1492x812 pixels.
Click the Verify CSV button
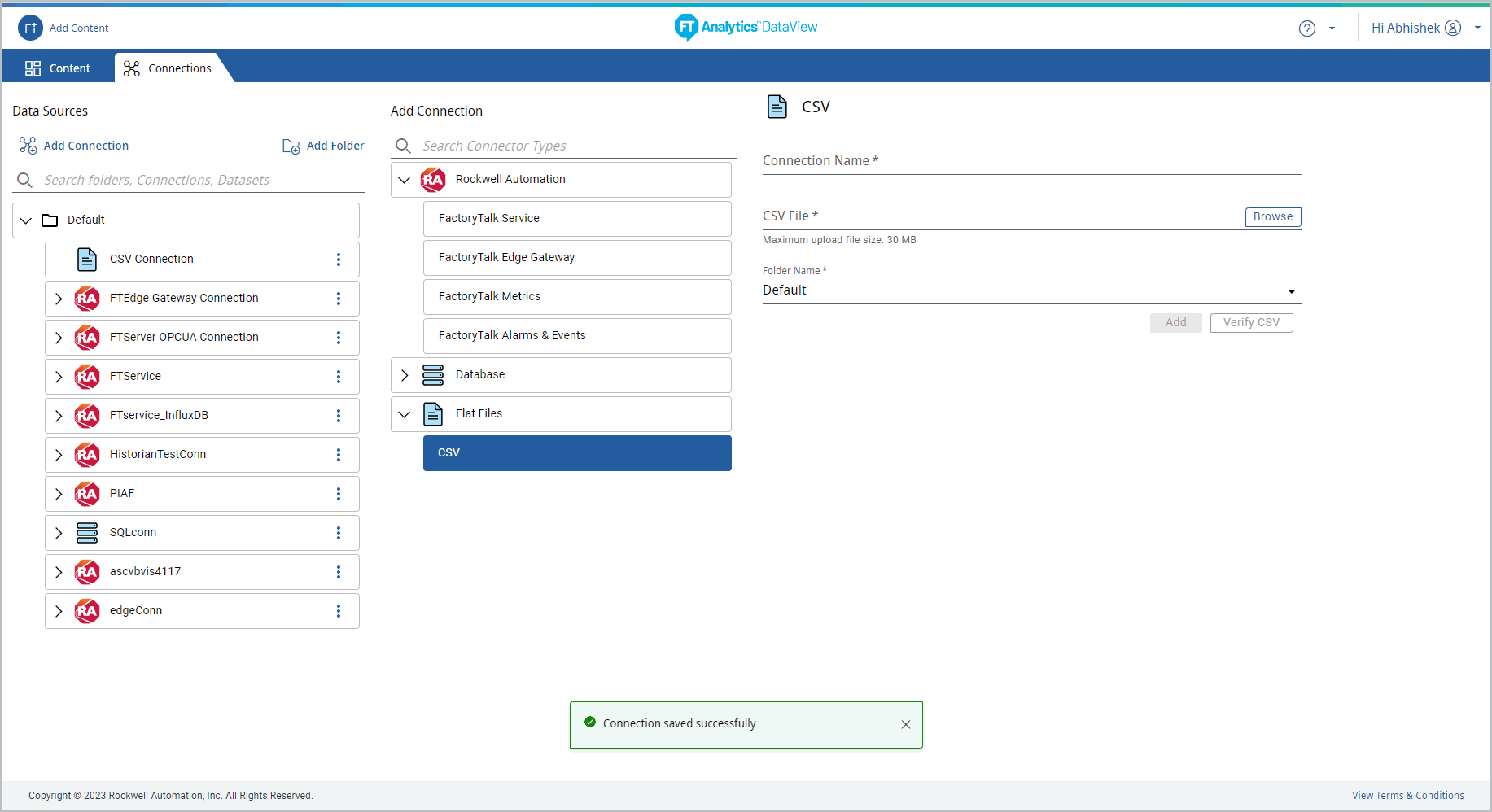[x=1251, y=323]
